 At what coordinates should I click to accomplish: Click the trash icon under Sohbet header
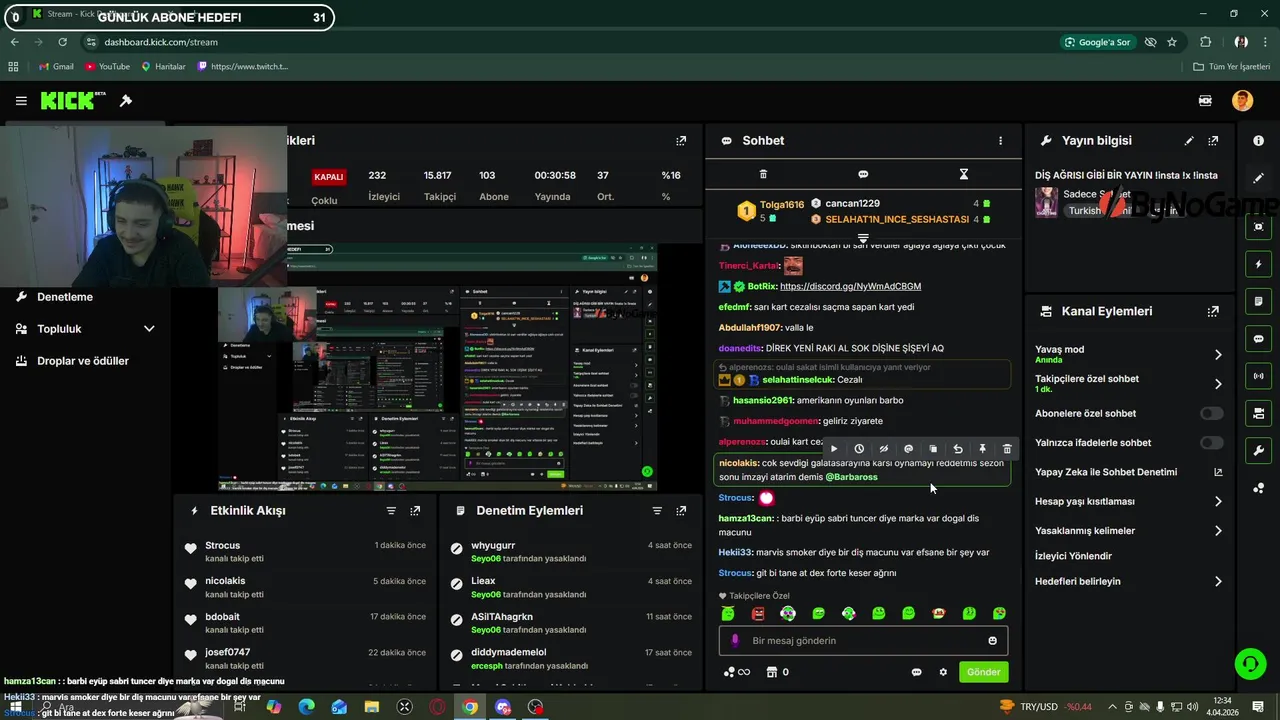click(x=763, y=174)
